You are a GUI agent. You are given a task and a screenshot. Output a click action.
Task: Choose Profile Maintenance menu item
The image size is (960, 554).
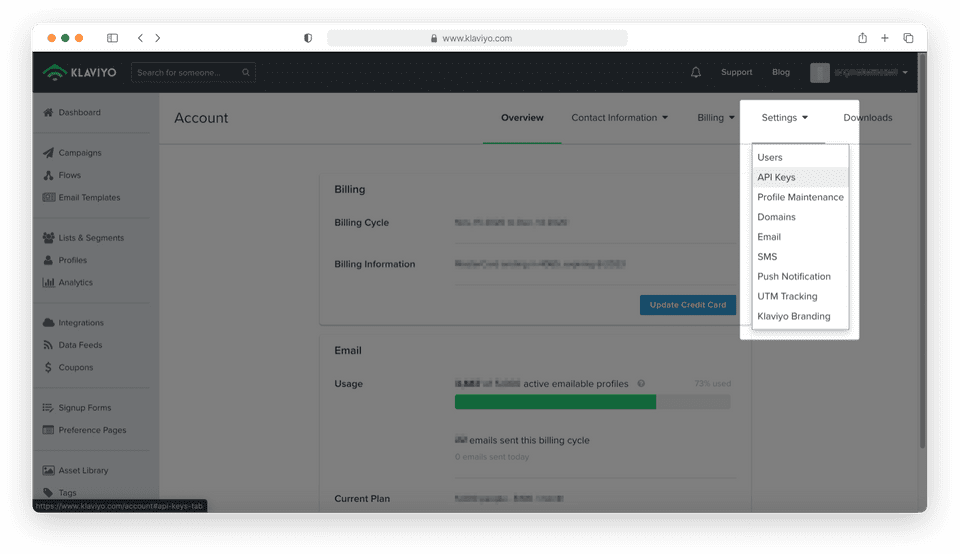800,197
